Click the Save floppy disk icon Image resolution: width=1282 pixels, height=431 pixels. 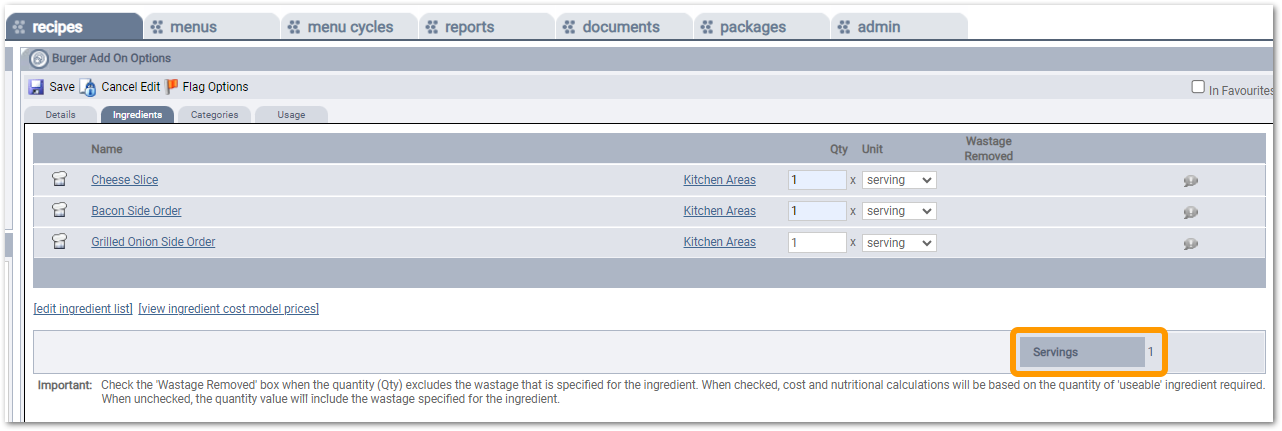tap(37, 87)
